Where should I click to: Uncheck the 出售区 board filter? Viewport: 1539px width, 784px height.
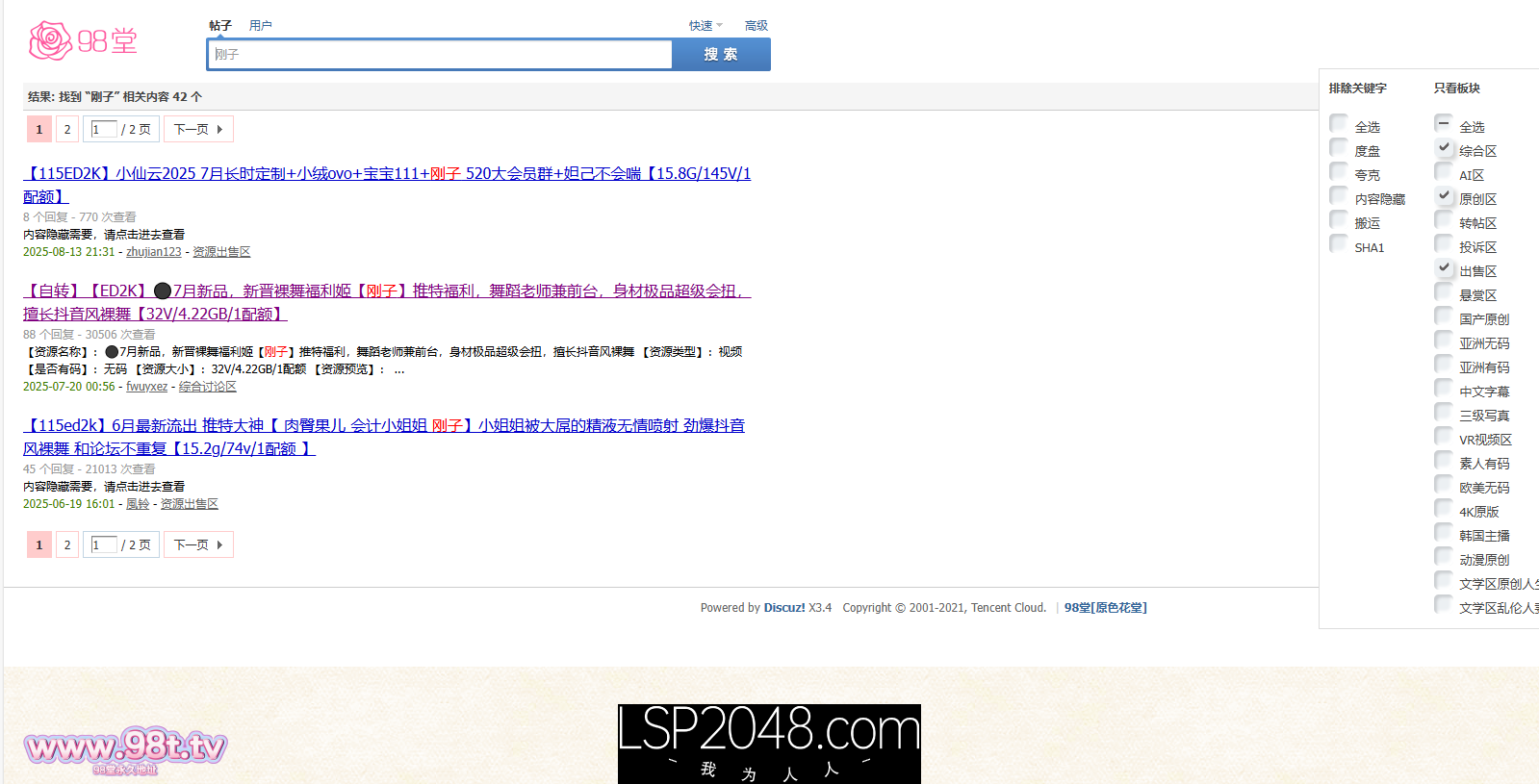click(x=1444, y=267)
